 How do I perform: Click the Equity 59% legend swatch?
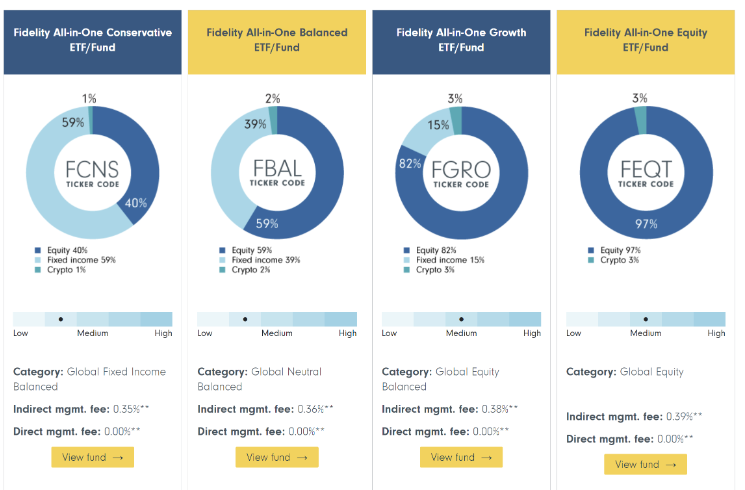point(222,250)
